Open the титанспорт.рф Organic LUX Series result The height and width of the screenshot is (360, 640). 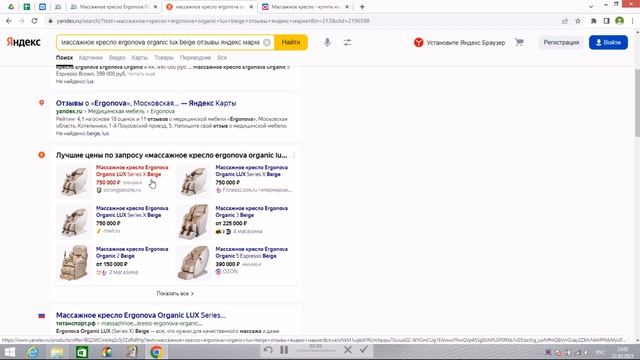click(x=140, y=315)
